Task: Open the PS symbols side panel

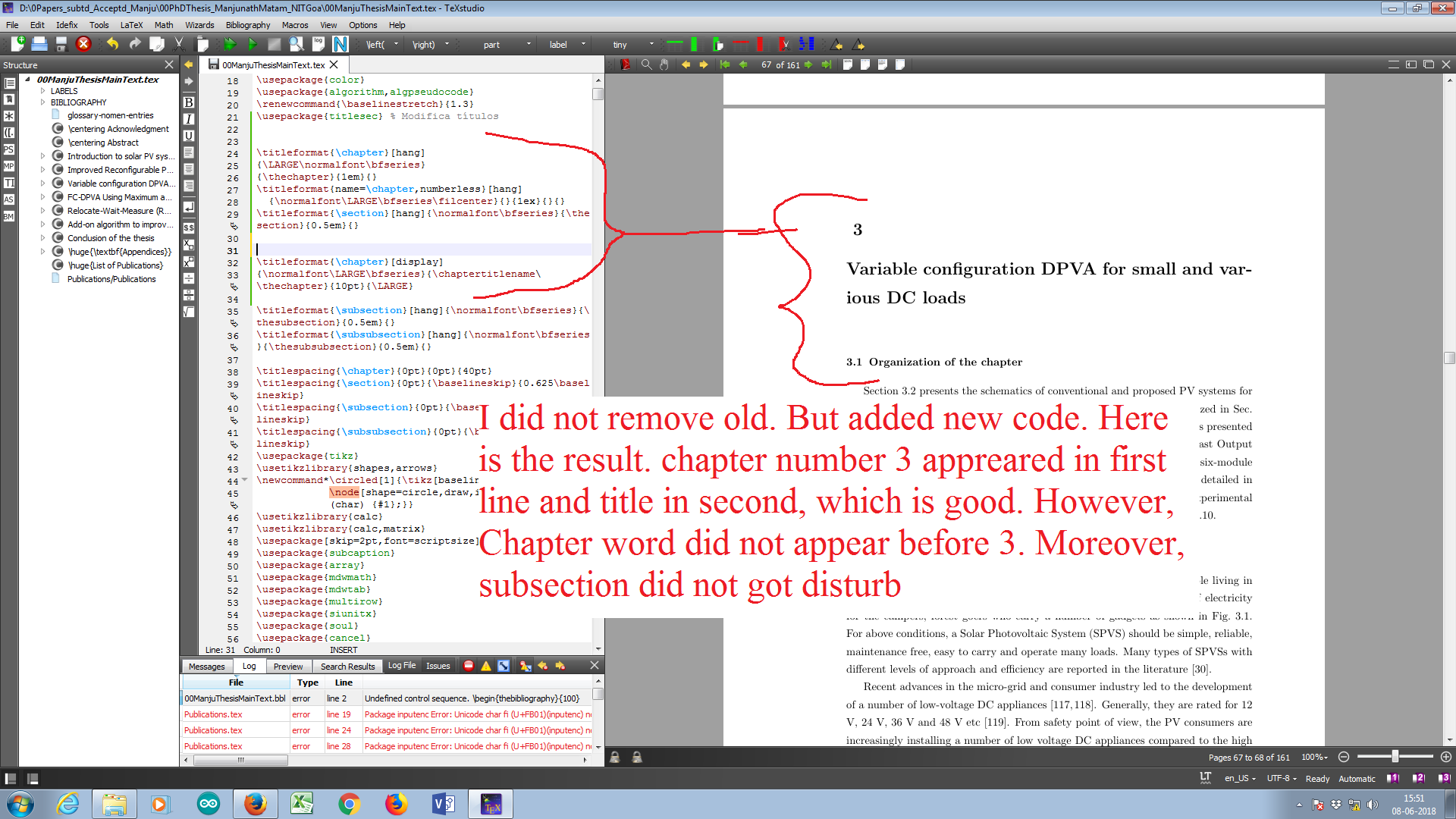Action: (9, 149)
